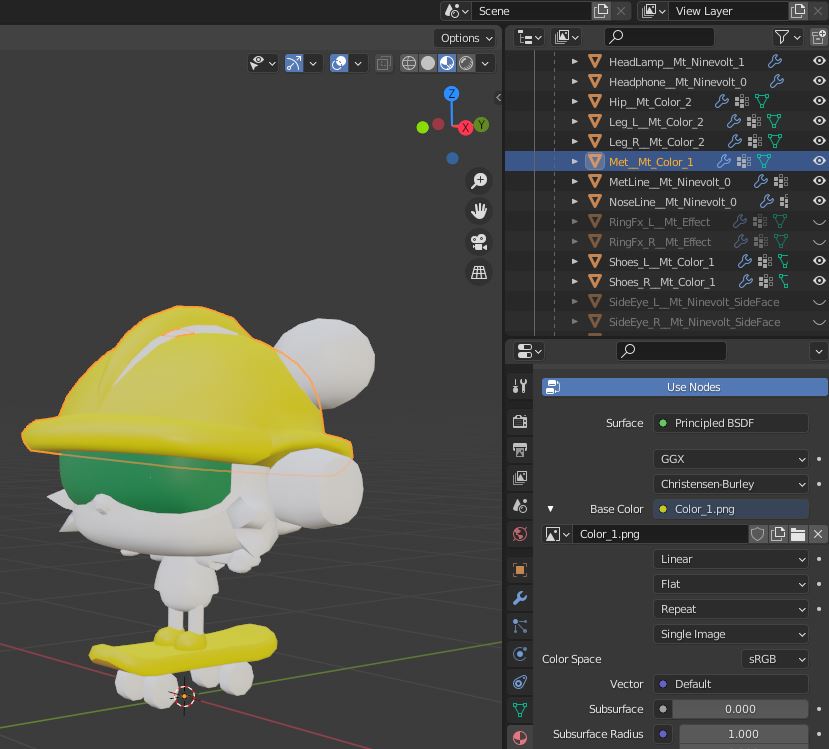The height and width of the screenshot is (749, 829).
Task: Open the Object Data mesh properties tab
Action: pos(520,710)
